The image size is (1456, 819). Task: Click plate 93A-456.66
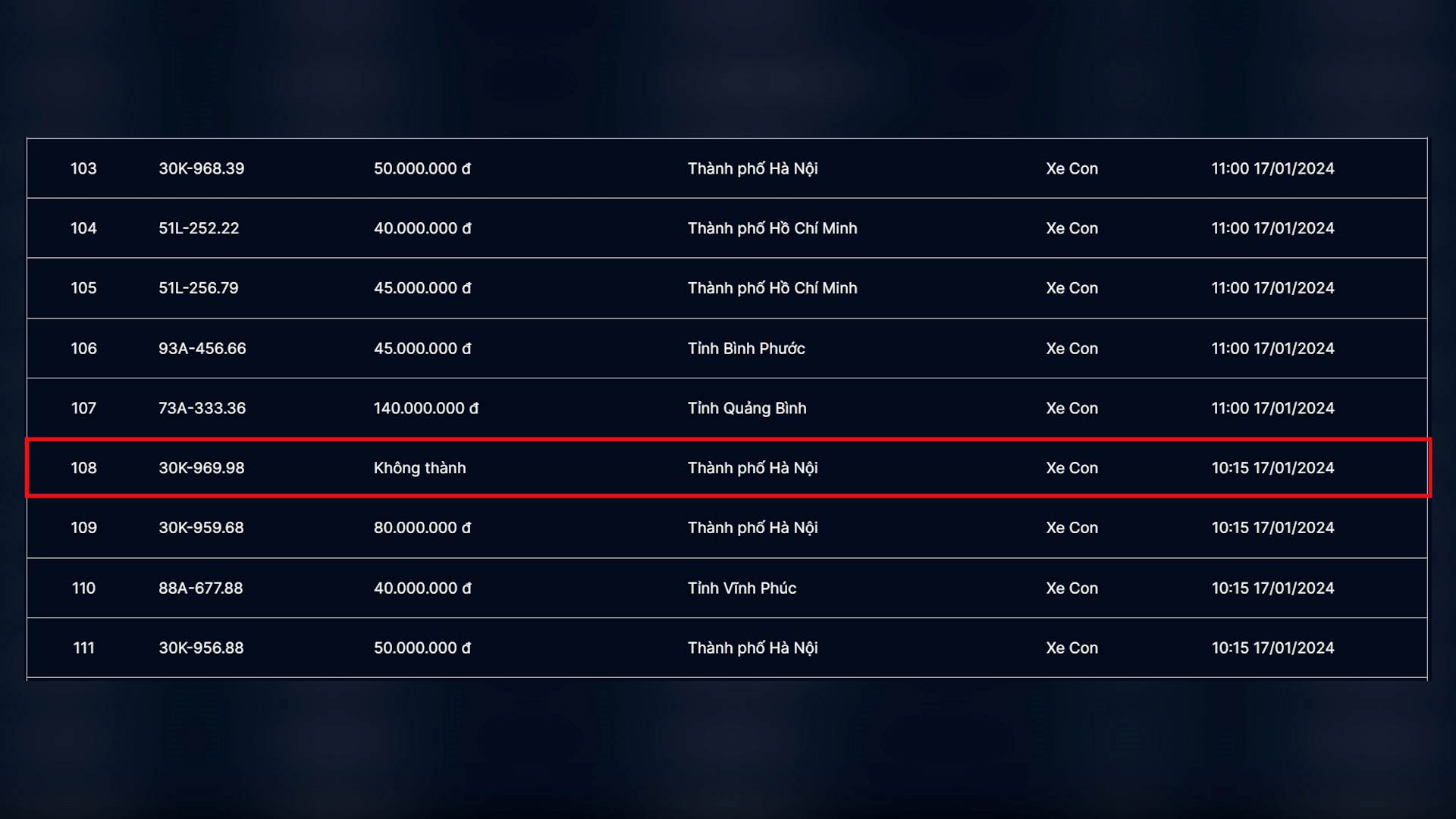click(x=202, y=348)
